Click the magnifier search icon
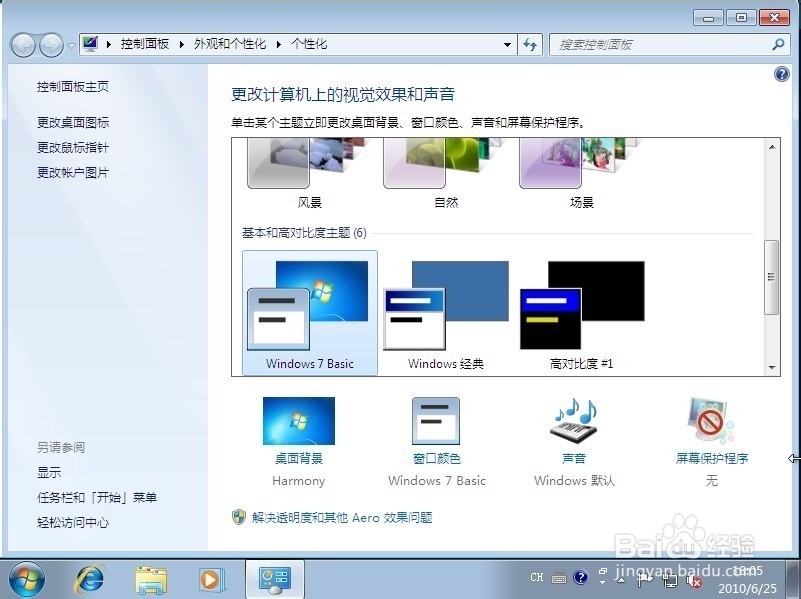Viewport: 801px width, 599px height. point(778,44)
